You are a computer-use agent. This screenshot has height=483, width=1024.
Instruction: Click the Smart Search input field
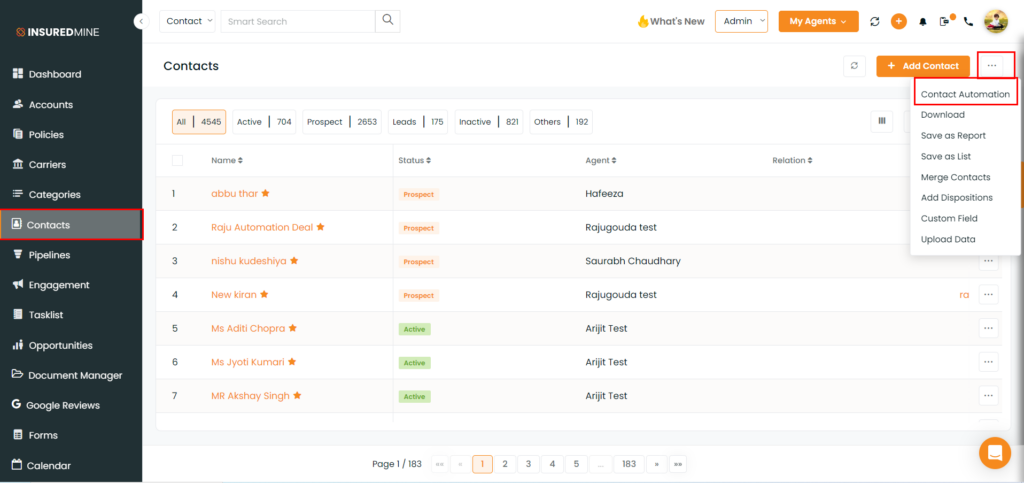pos(297,21)
